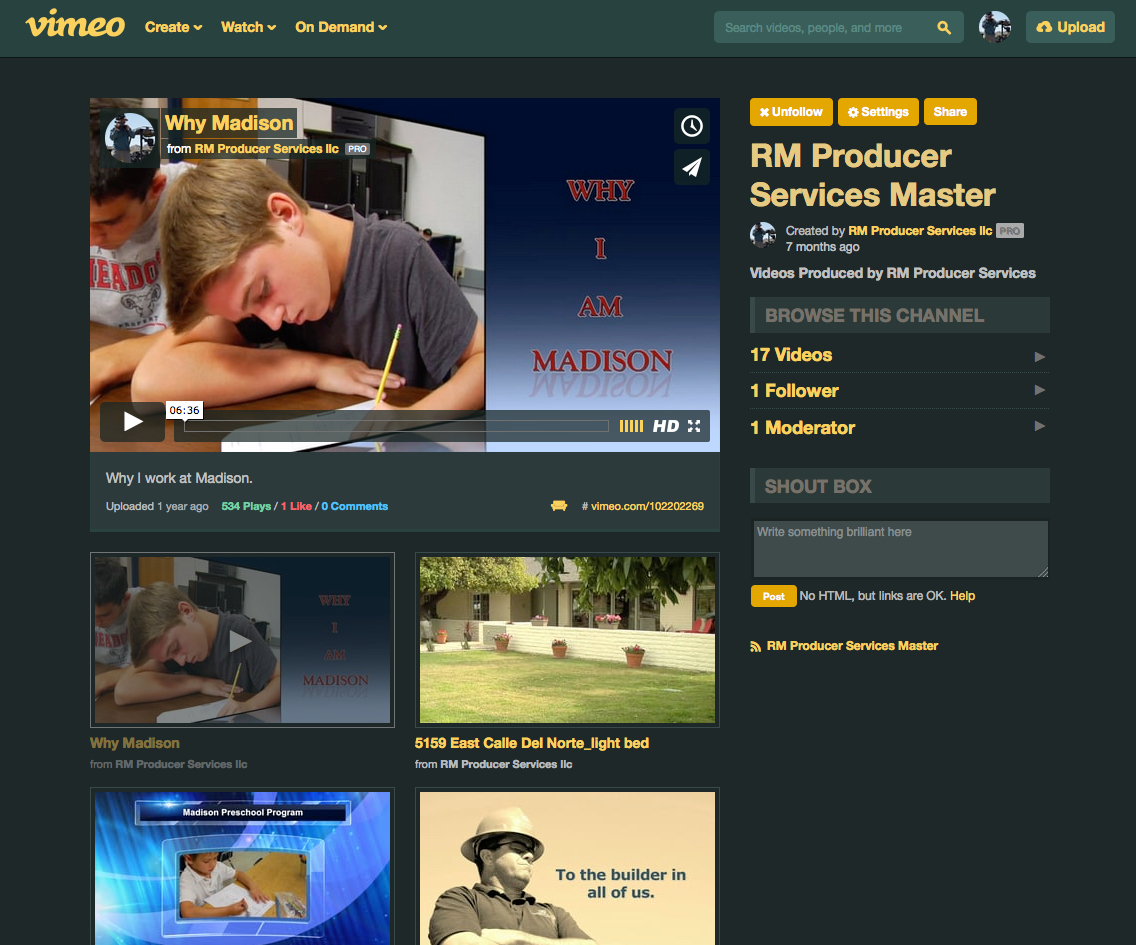The image size is (1136, 945).
Task: Open the user profile avatar in header
Action: 995,27
